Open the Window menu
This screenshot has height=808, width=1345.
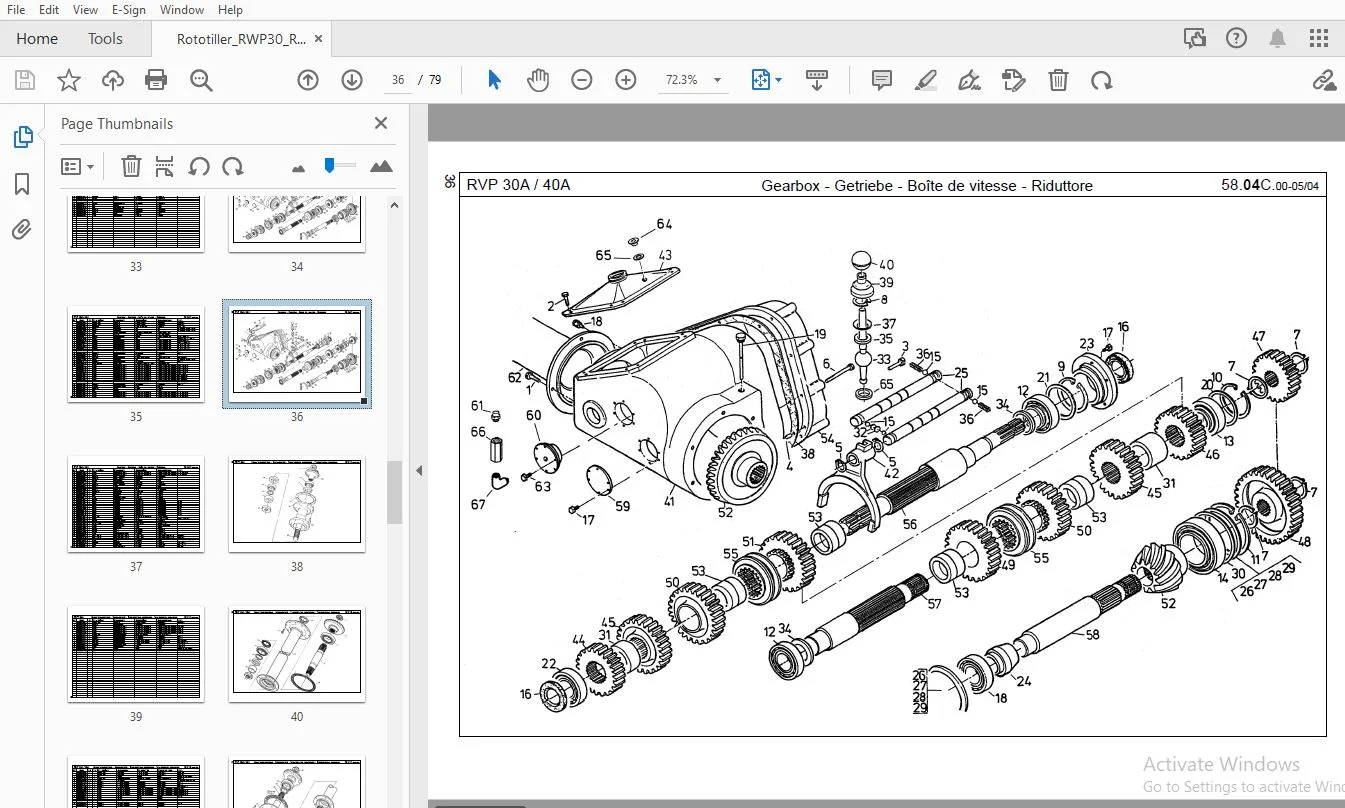click(x=182, y=10)
